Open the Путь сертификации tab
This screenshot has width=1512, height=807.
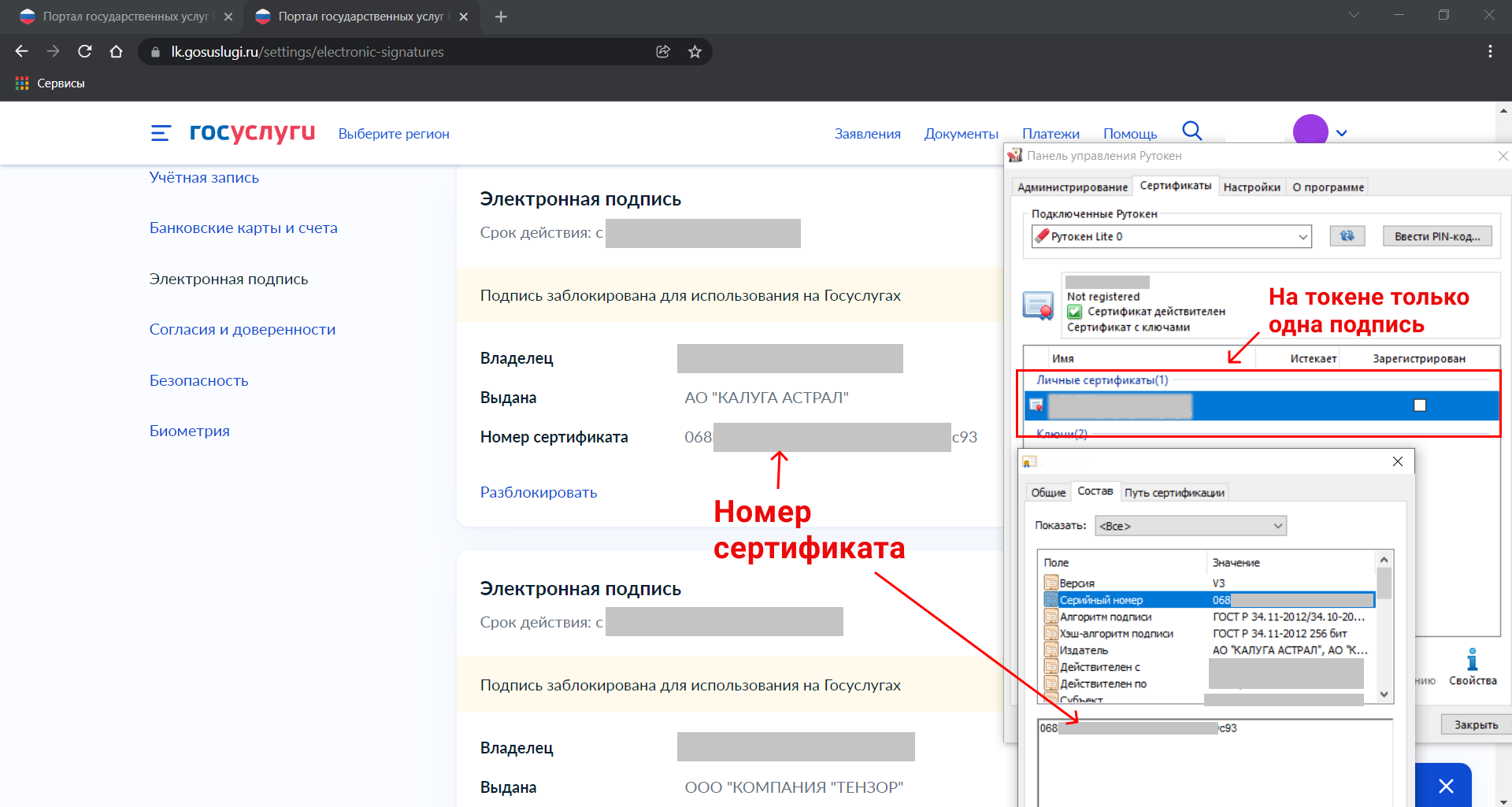pos(1174,493)
